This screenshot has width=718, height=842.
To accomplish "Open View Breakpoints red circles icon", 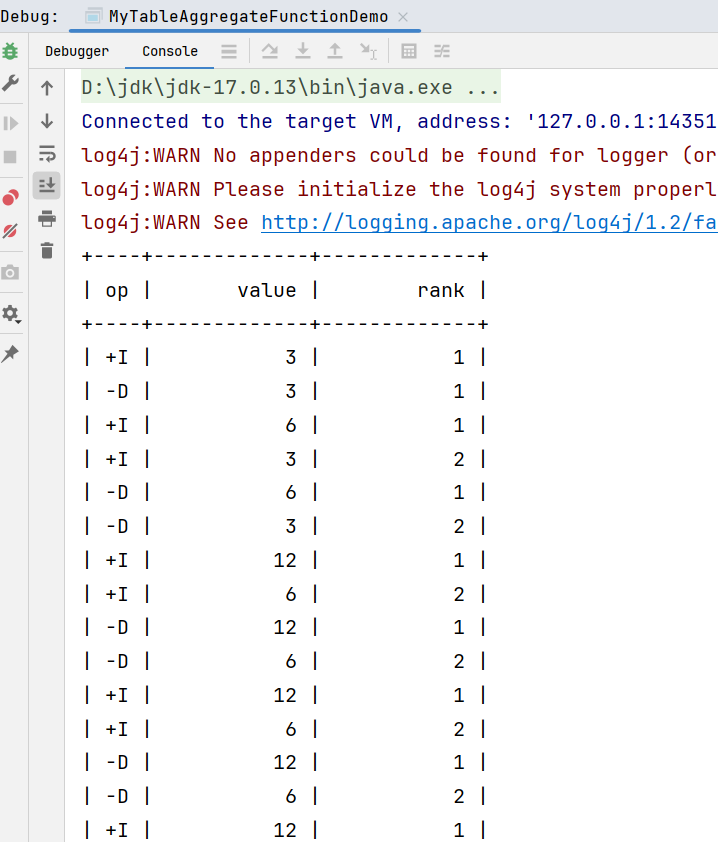I will (x=10, y=198).
